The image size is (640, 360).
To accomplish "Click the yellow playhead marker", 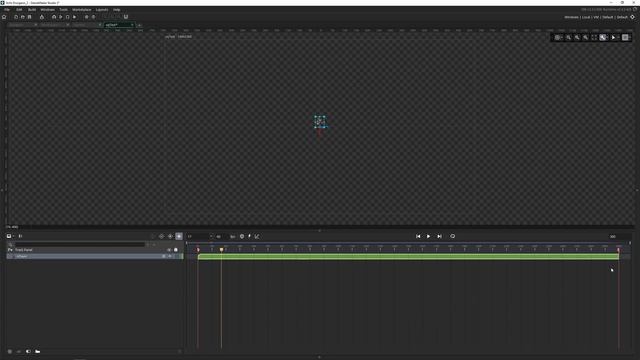I will click(x=222, y=249).
